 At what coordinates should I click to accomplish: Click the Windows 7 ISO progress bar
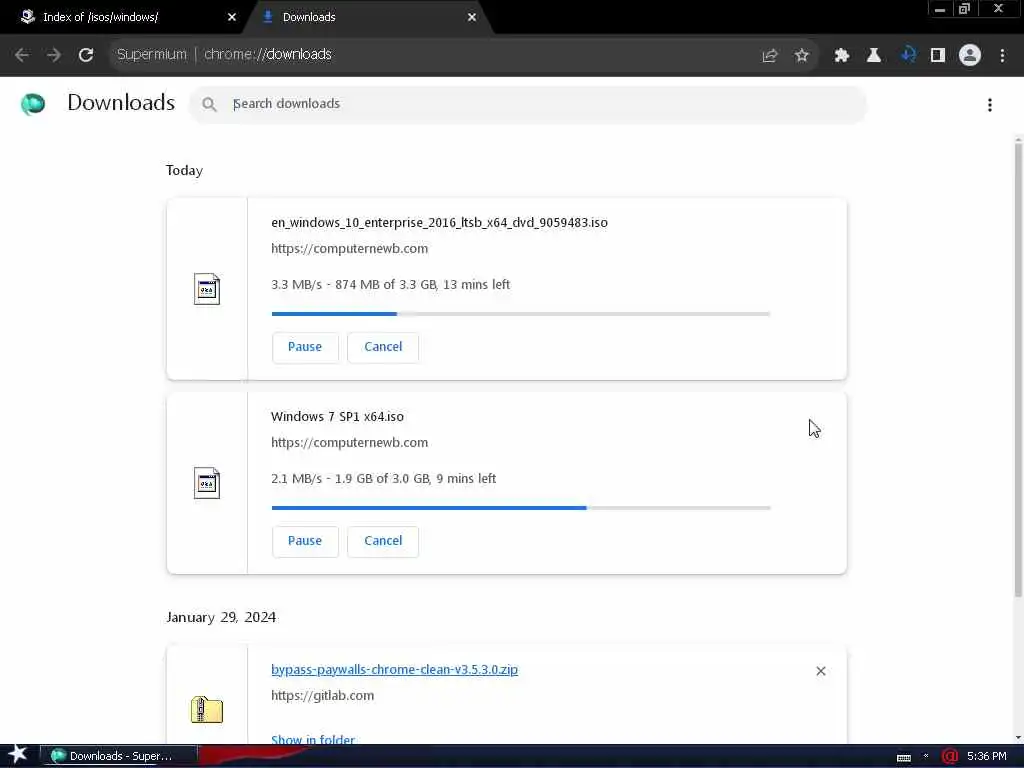coord(520,508)
